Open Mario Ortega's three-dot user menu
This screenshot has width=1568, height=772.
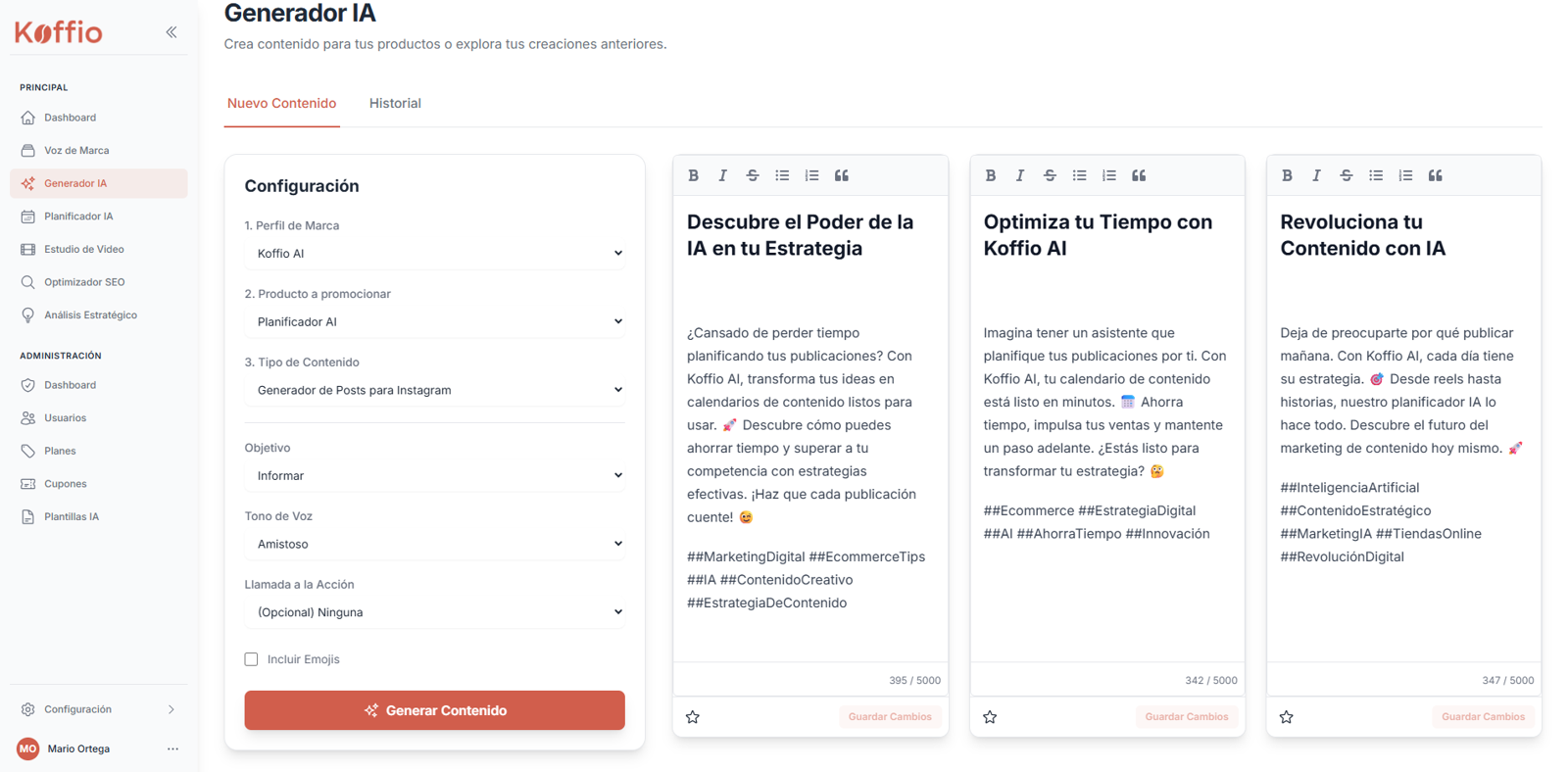point(172,748)
